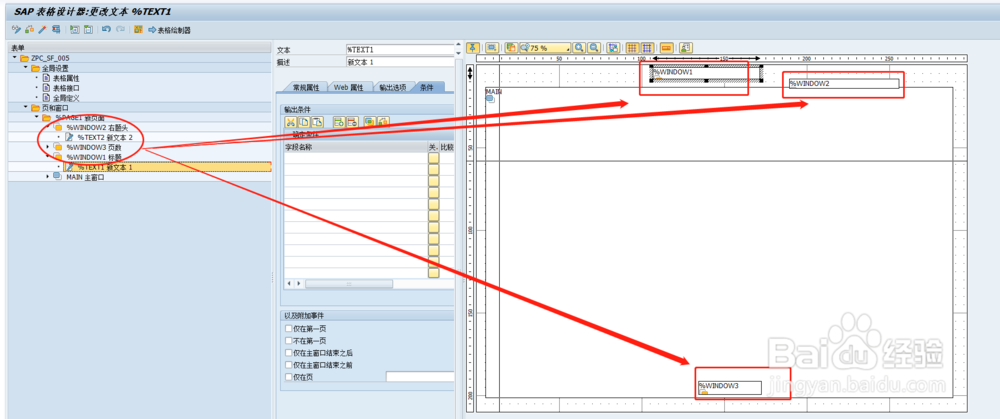Viewport: 1000px width, 419px height.
Task: Select 表格属性 in the tree
Action: [66, 78]
